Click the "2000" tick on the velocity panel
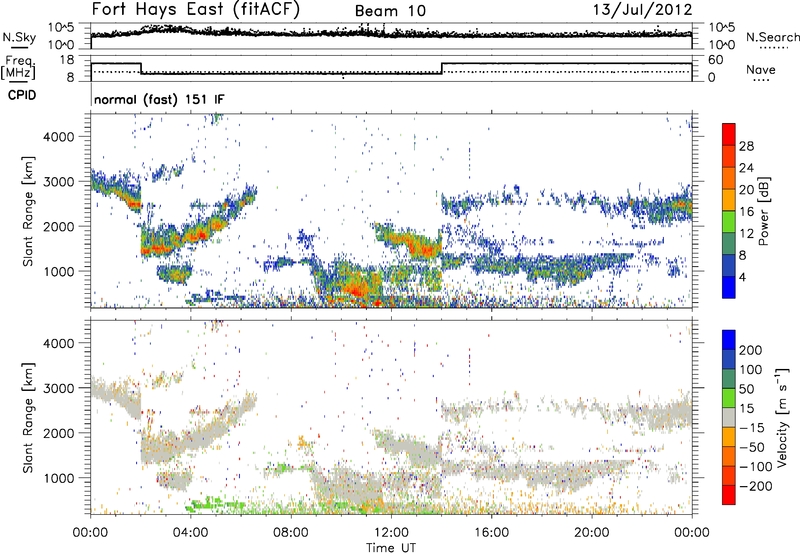The image size is (800, 554). [58, 433]
